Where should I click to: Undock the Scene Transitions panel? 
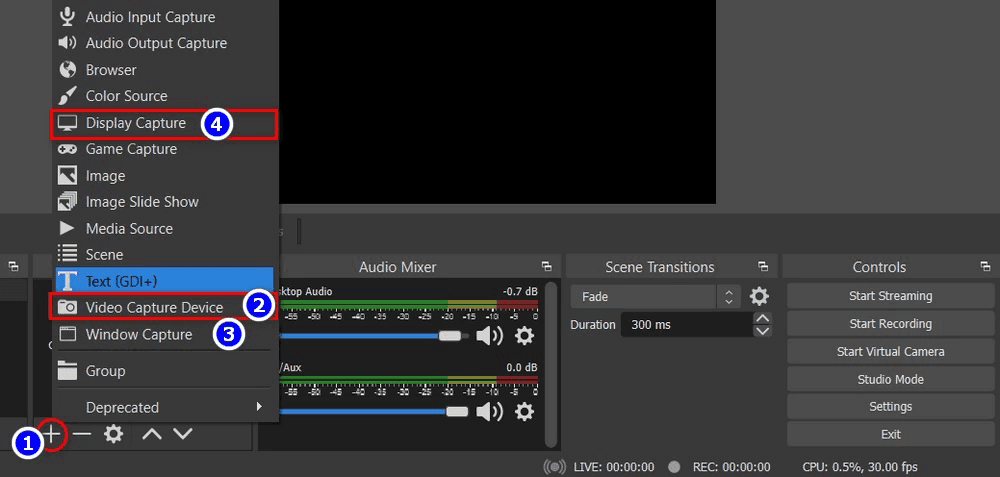click(x=763, y=267)
